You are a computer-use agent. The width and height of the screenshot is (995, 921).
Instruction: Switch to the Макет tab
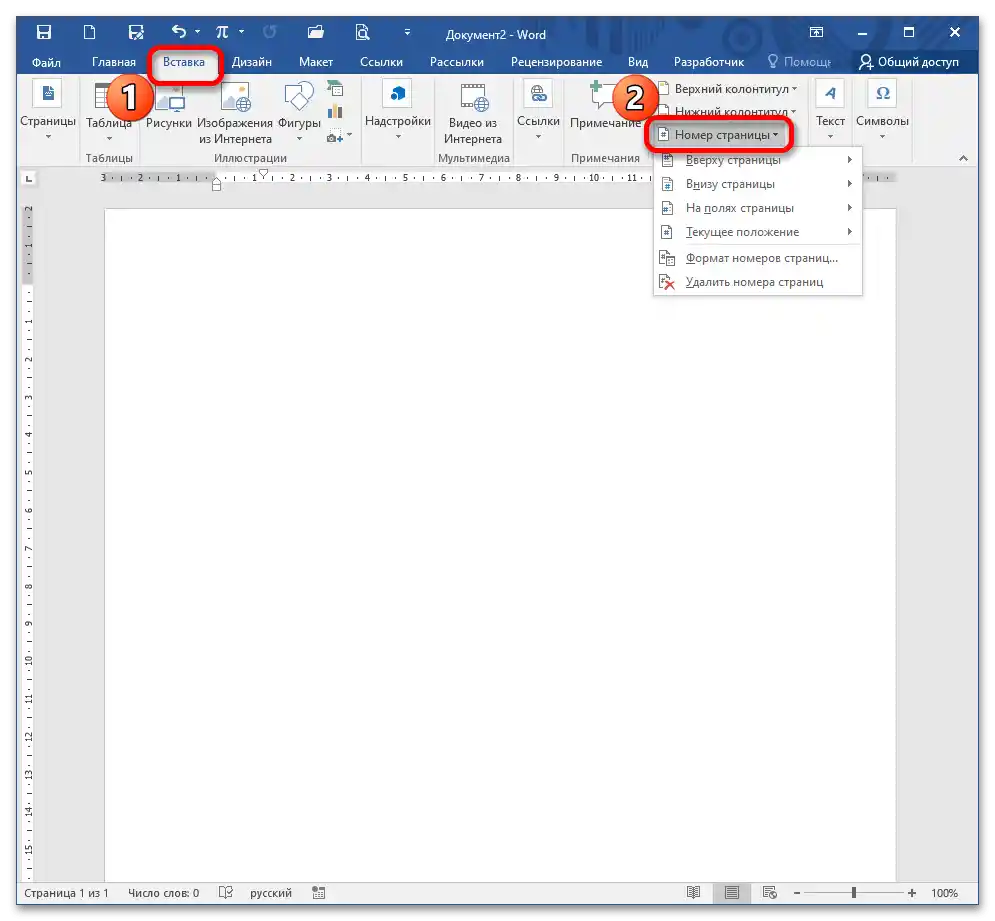(x=316, y=62)
